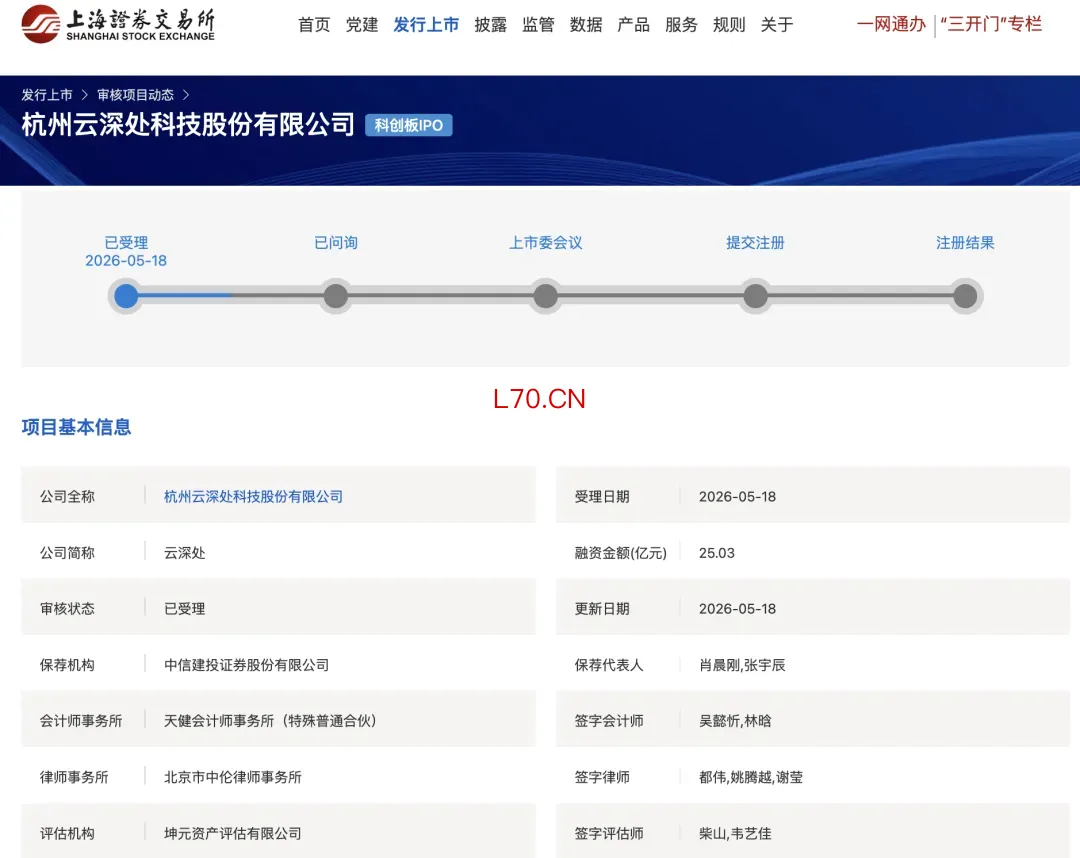Click the 更新日期 value 2026-05-18
1080x858 pixels.
[738, 609]
